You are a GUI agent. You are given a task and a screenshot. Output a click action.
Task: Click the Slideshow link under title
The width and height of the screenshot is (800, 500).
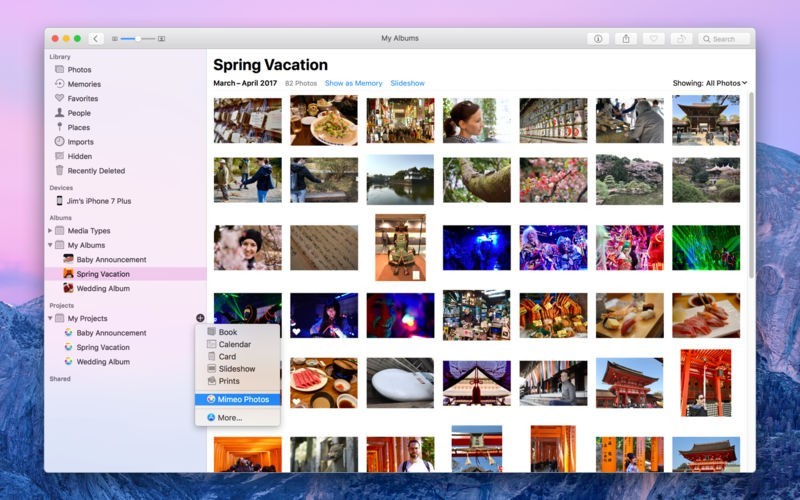point(407,83)
